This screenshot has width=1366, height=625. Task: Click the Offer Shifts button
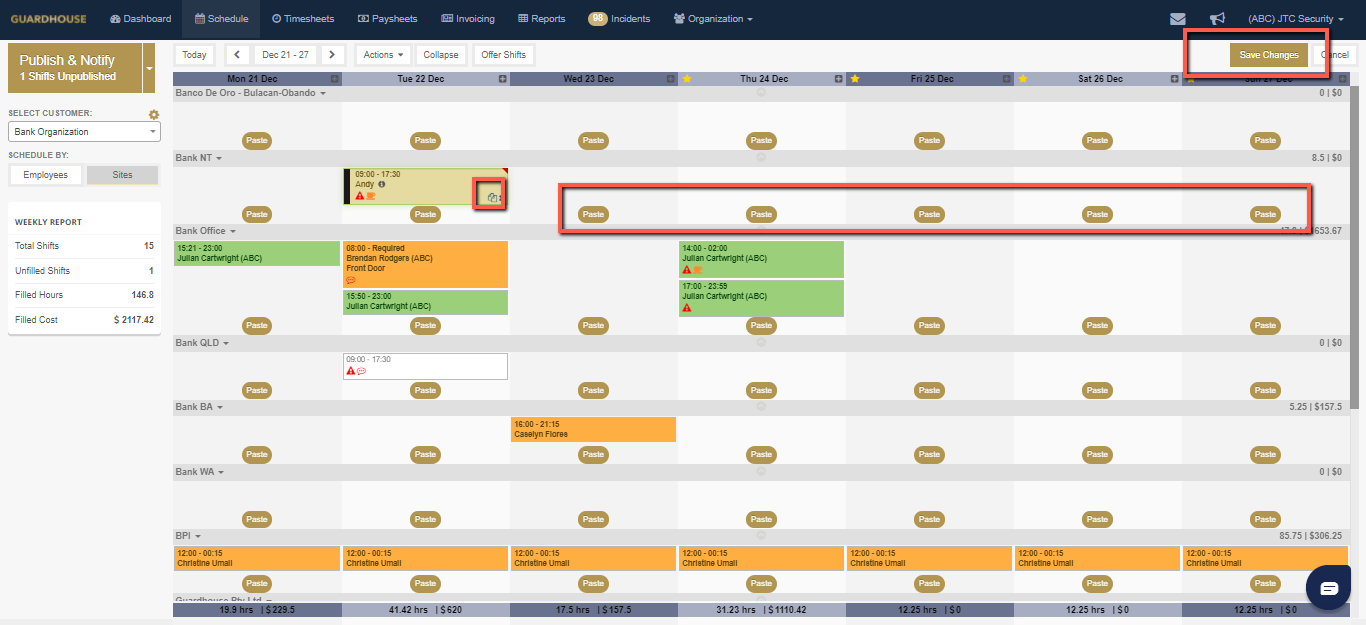[x=504, y=55]
